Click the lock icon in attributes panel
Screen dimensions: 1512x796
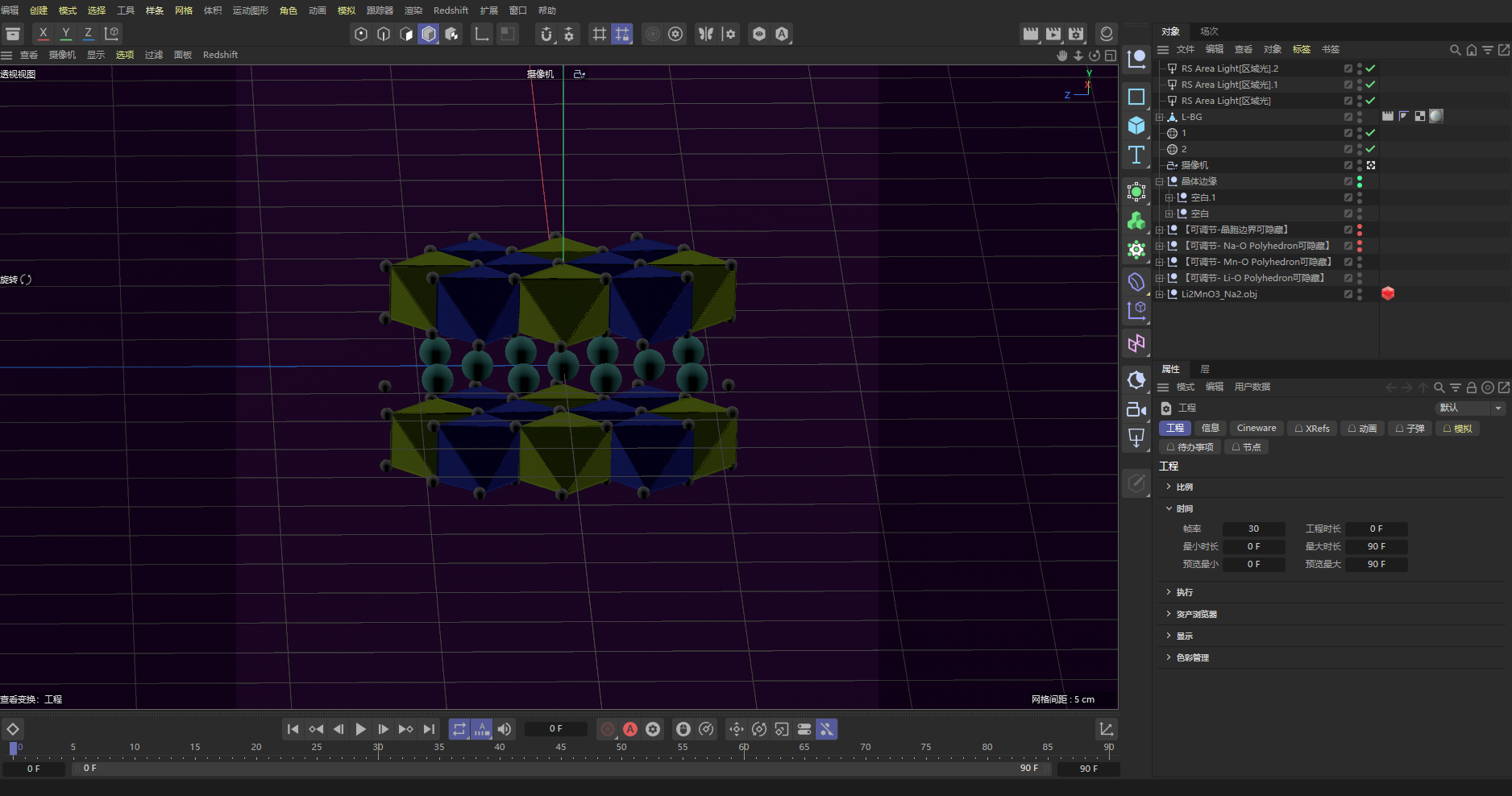coord(1472,388)
